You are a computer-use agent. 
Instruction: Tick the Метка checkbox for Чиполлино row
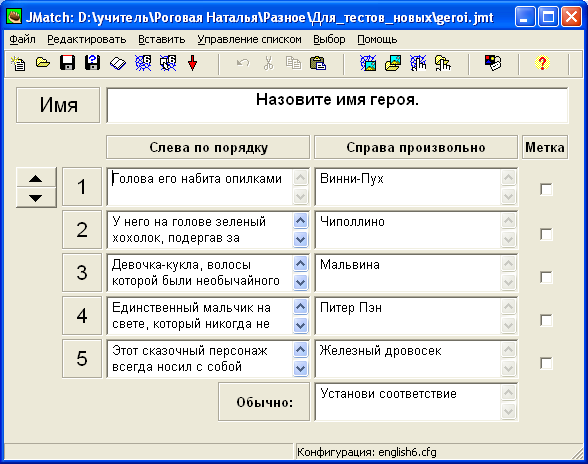[x=546, y=234]
